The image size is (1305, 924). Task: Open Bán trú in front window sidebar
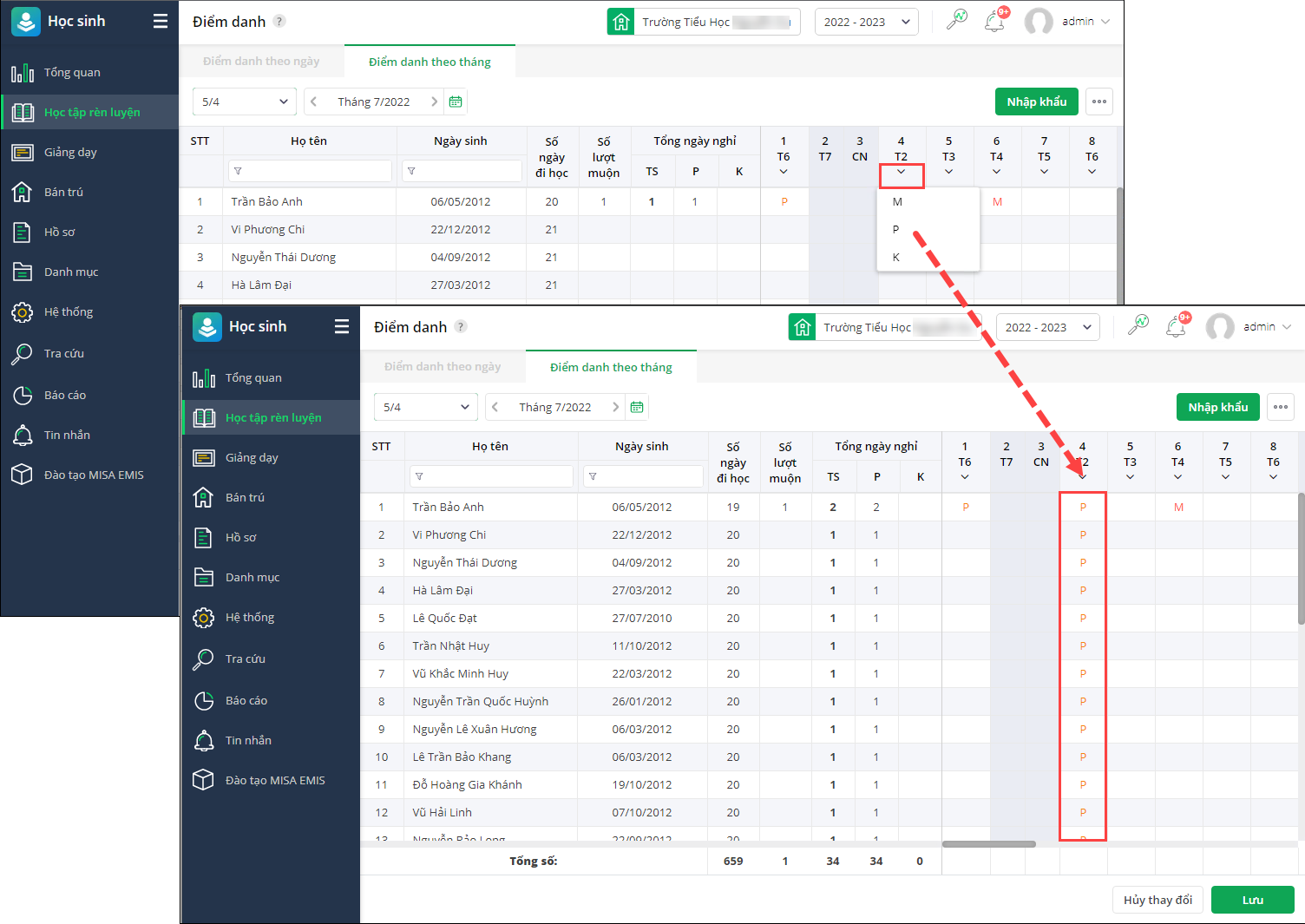coord(271,497)
